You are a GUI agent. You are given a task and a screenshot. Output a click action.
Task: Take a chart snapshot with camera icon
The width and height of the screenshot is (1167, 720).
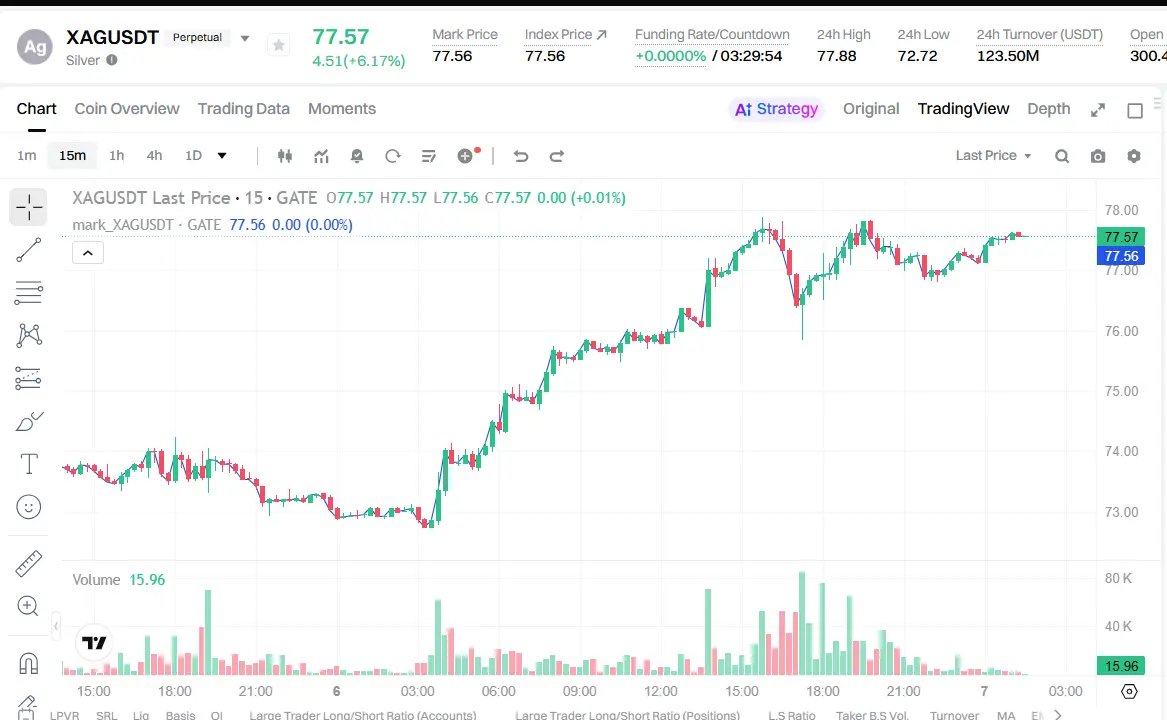click(x=1098, y=156)
